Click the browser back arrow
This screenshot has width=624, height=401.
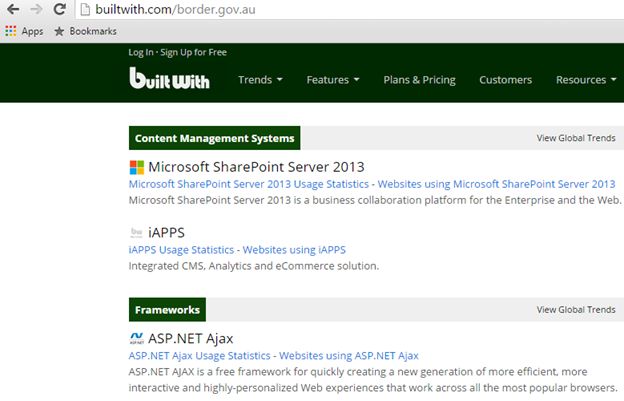pyautogui.click(x=13, y=9)
